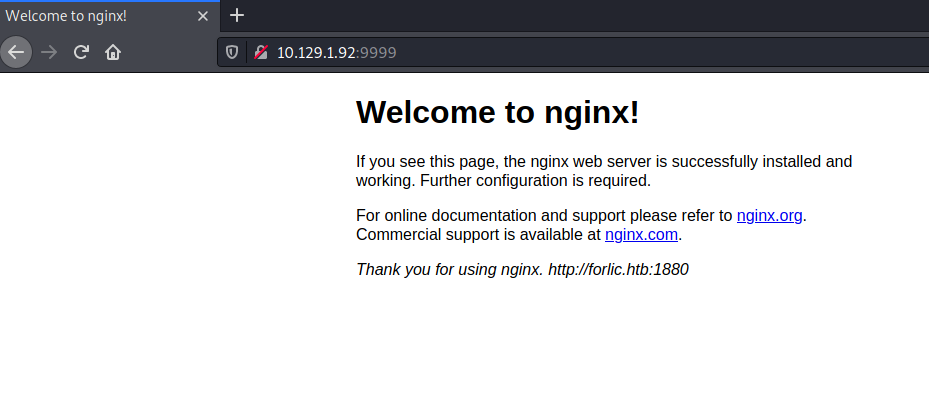Open the browser home page
Screen dimensions: 929x394
tap(113, 52)
